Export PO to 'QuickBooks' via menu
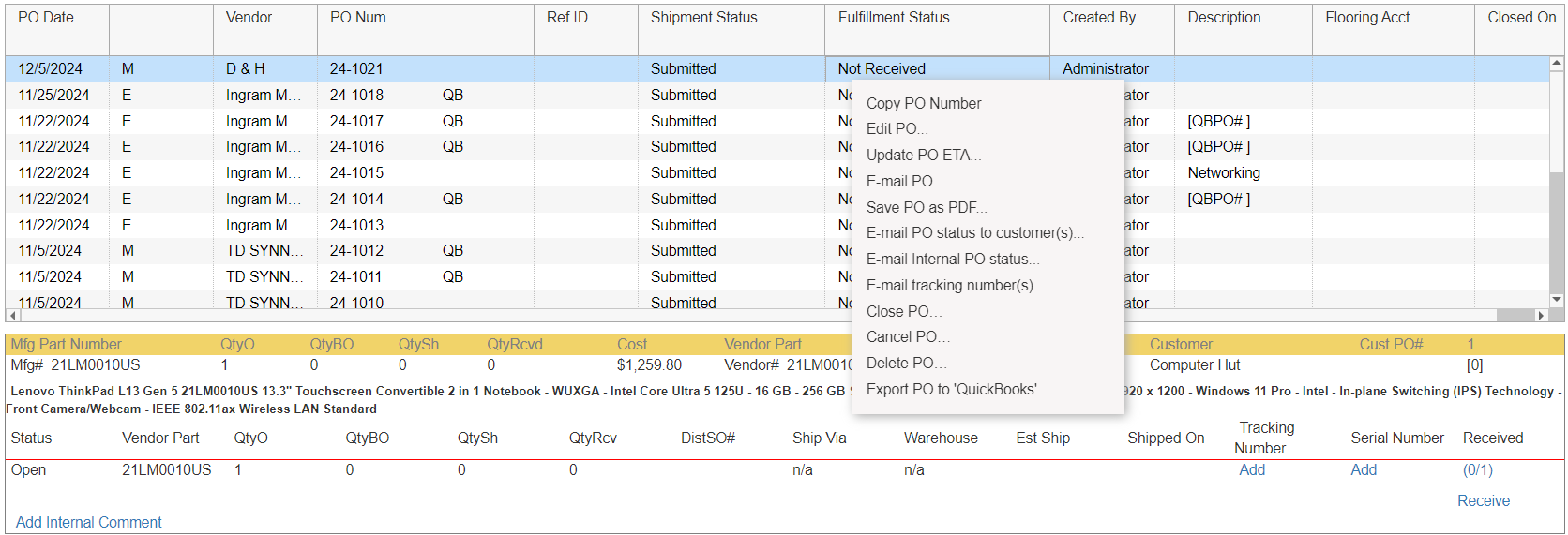The width and height of the screenshot is (1568, 535). tap(951, 389)
